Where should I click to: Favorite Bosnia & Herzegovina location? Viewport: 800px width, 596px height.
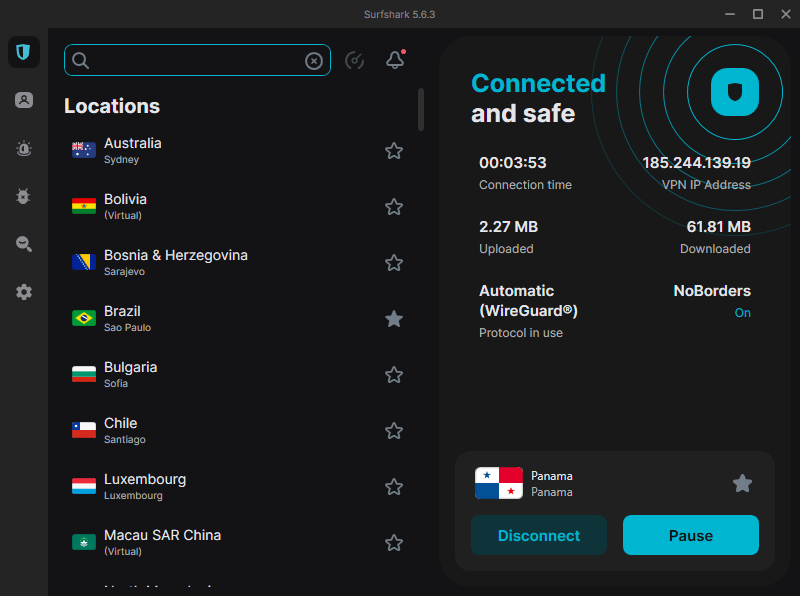[394, 263]
